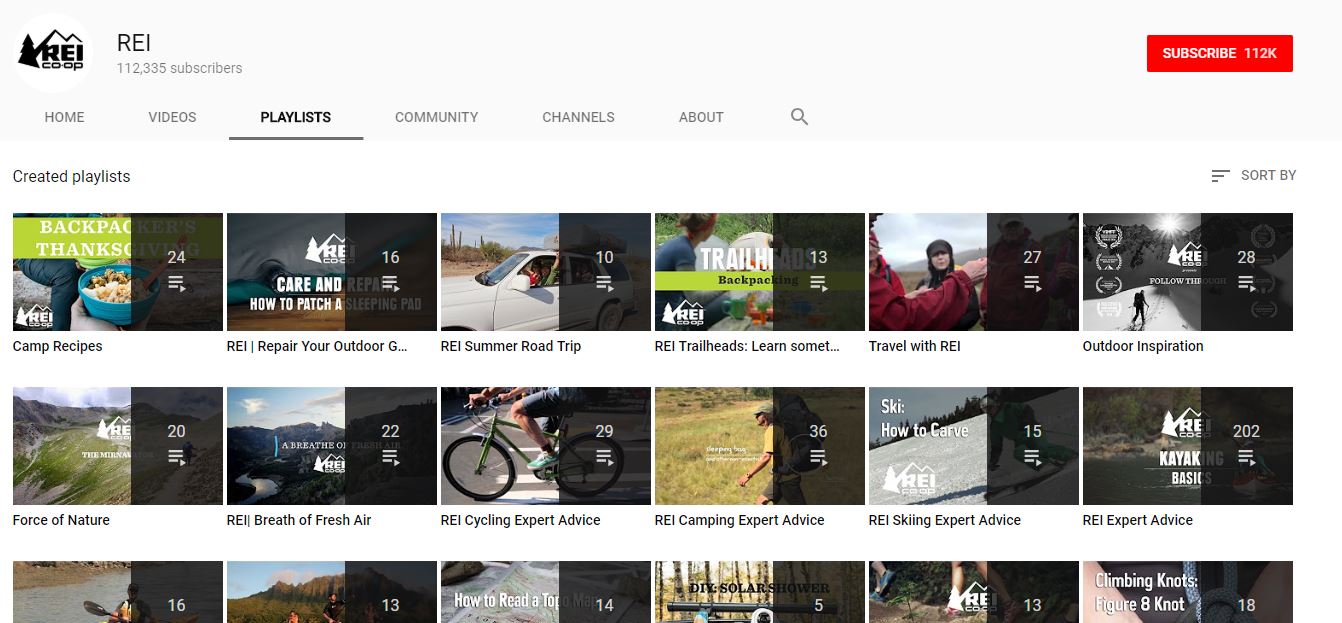Viewport: 1342px width, 623px height.
Task: Click playlist icon on REI Trailheads thumbnail
Action: (818, 284)
